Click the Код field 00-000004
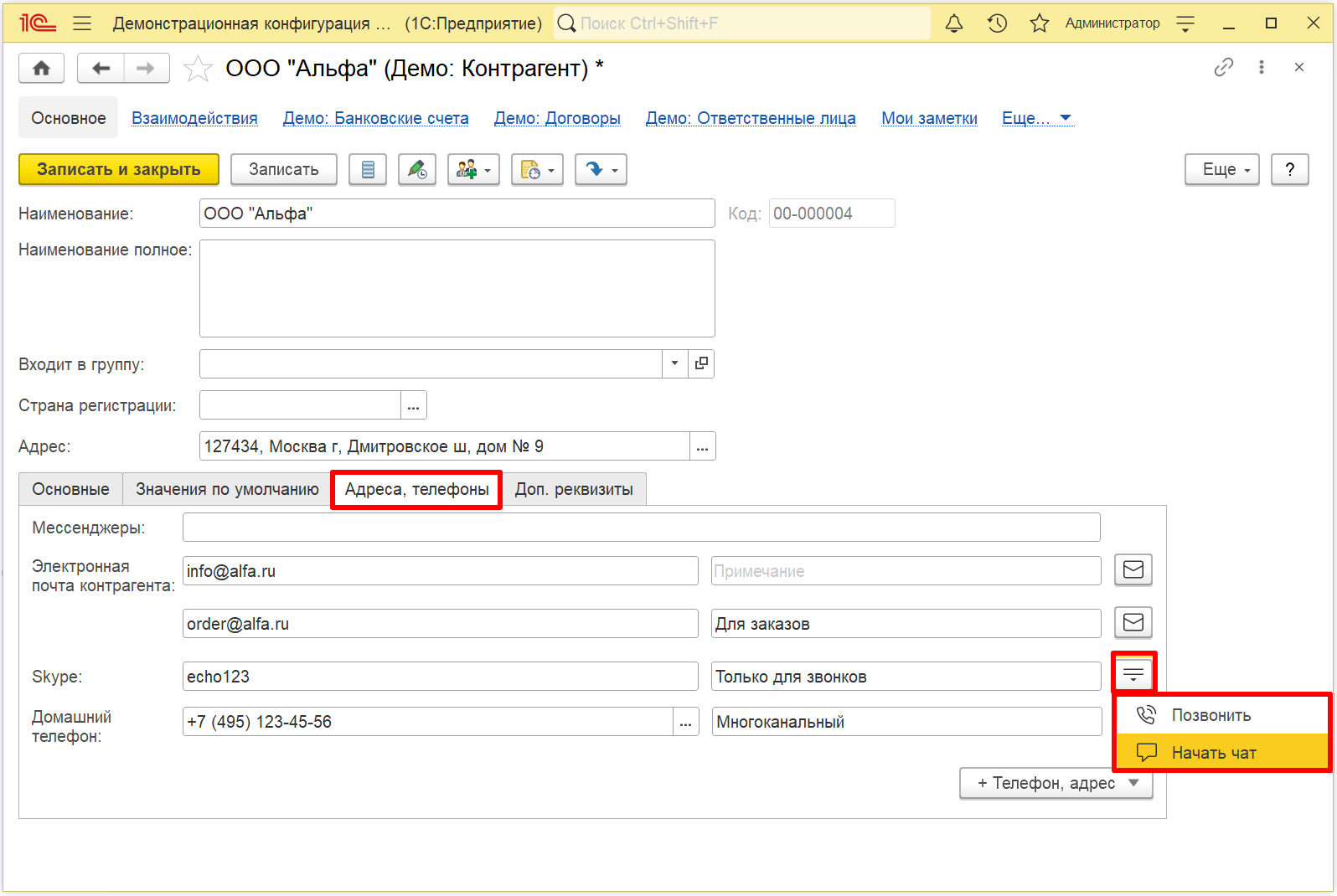1337x896 pixels. [832, 213]
